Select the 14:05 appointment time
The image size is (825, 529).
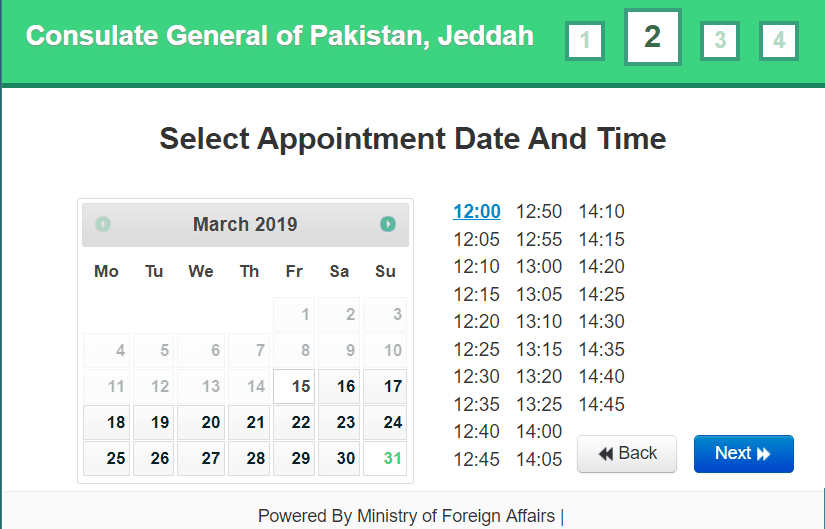pos(539,460)
